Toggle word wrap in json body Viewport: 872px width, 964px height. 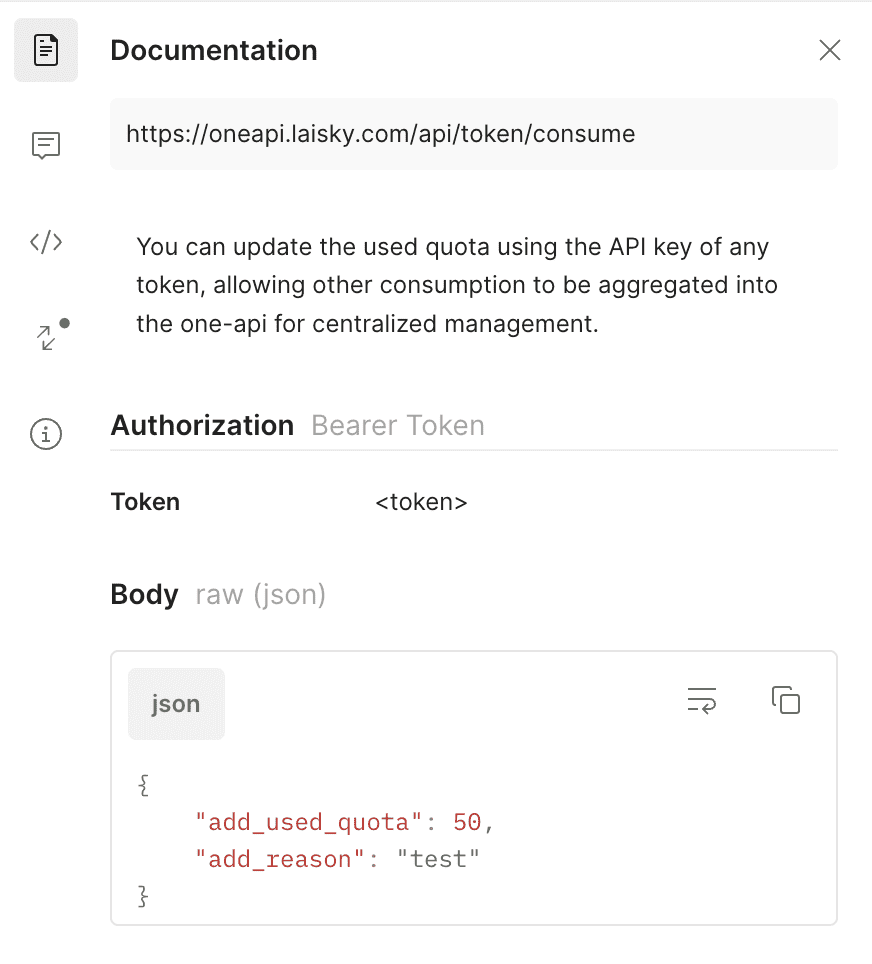coord(702,701)
